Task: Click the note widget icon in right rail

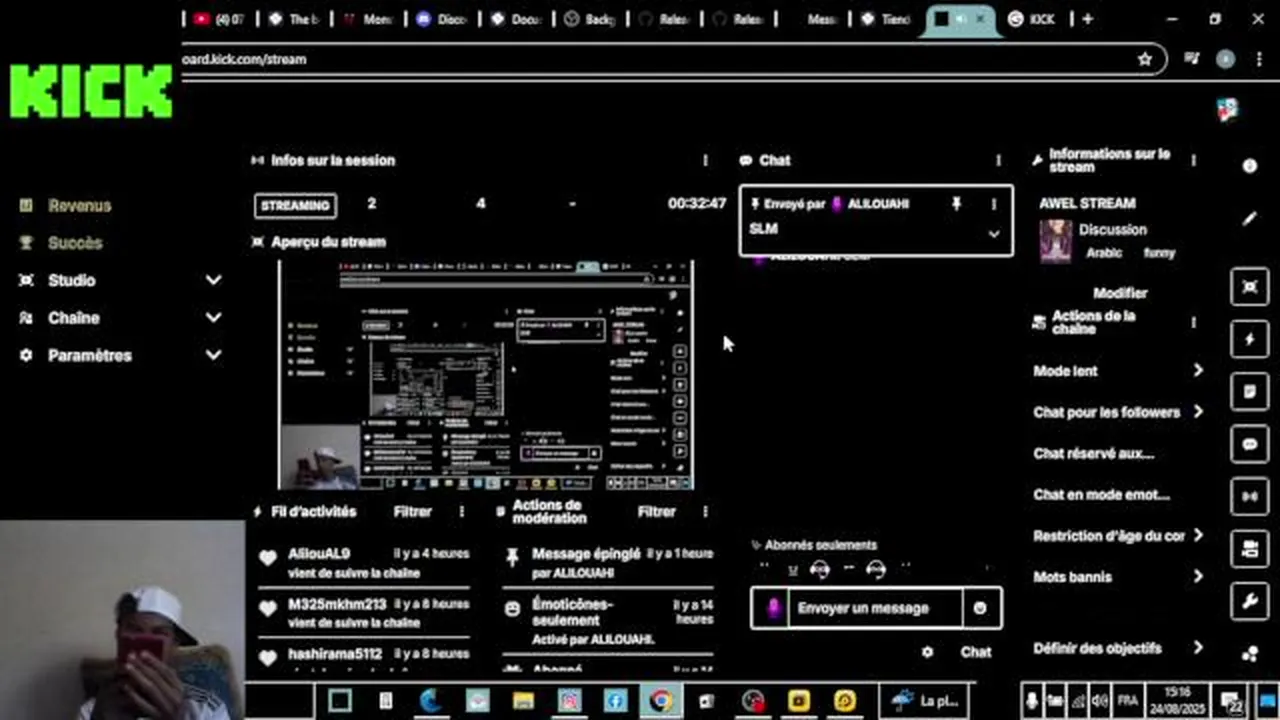Action: (1249, 392)
